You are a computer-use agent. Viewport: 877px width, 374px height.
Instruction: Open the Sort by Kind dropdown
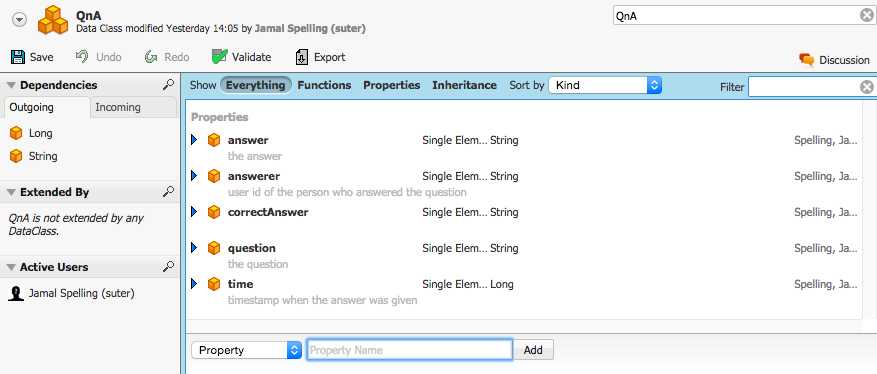pyautogui.click(x=605, y=85)
